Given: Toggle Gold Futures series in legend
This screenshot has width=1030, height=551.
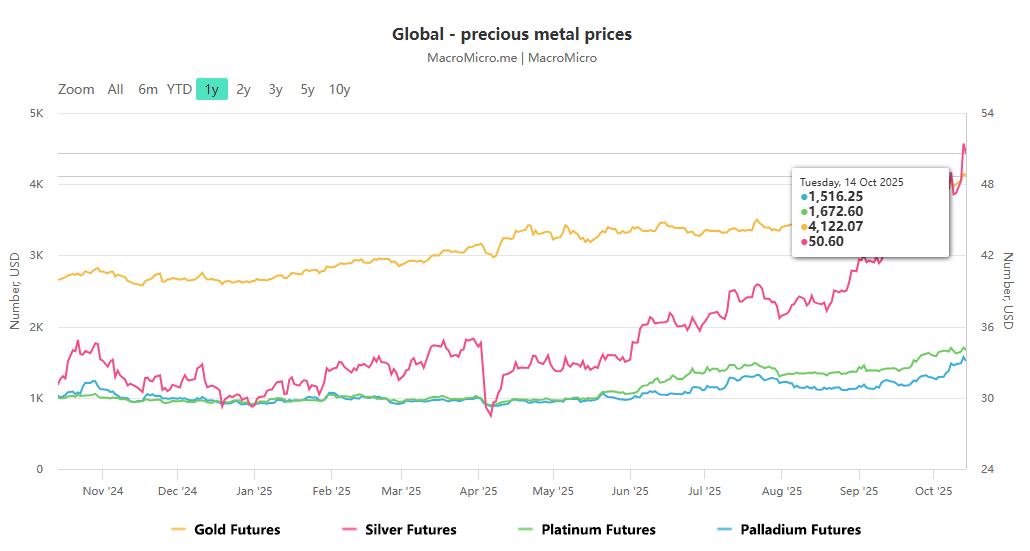Looking at the screenshot, I should (x=237, y=530).
